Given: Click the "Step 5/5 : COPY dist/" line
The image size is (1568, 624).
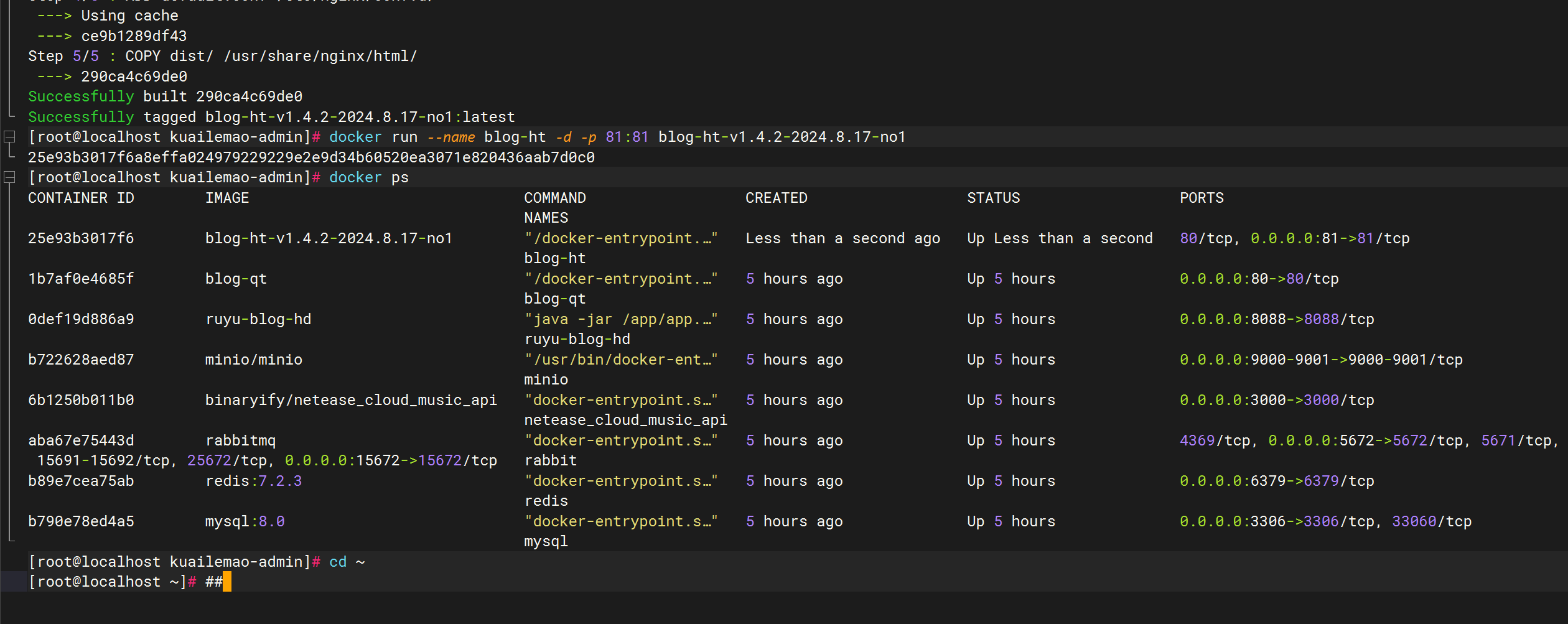Looking at the screenshot, I should pos(223,56).
